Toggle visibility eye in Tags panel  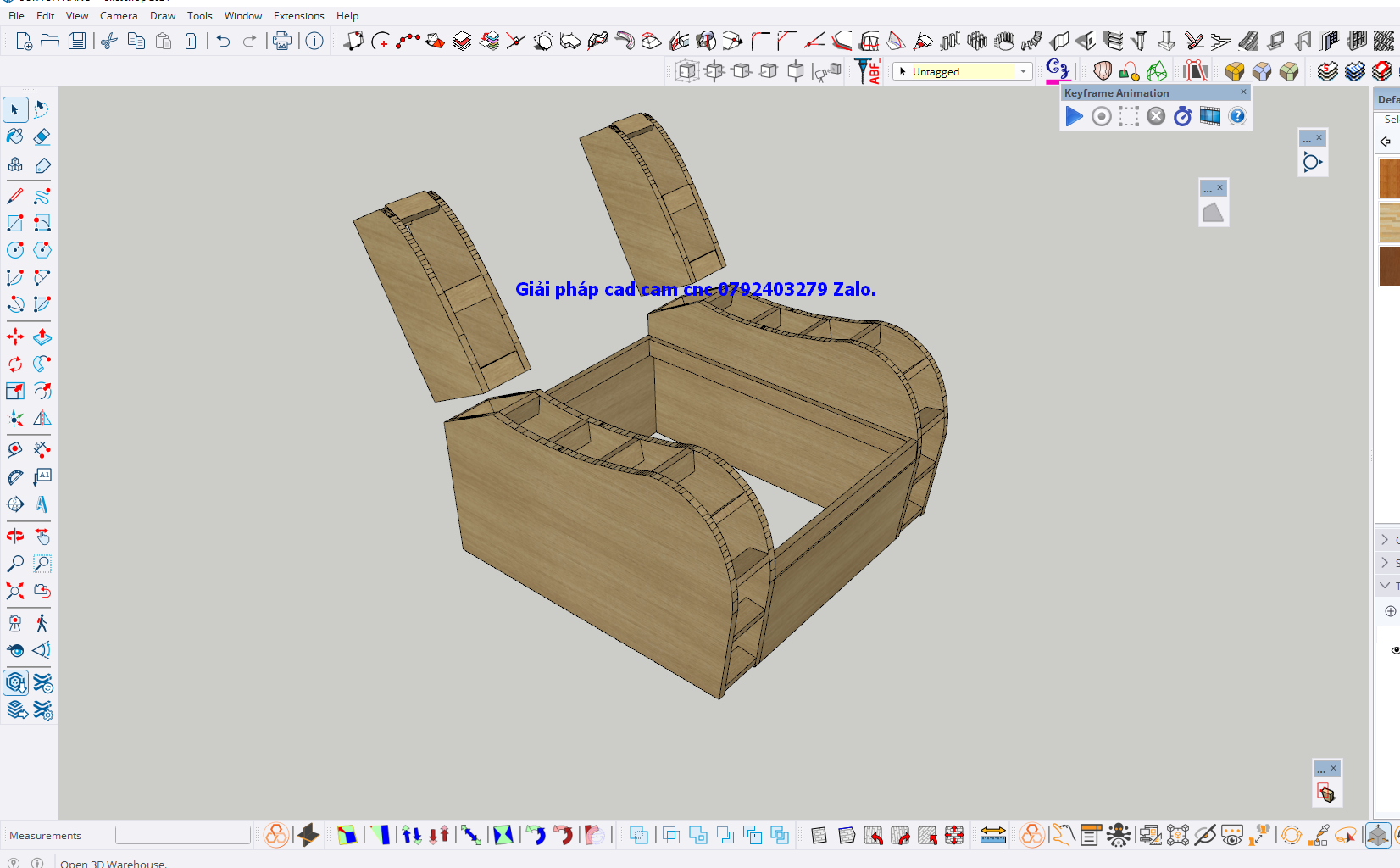click(x=1394, y=650)
